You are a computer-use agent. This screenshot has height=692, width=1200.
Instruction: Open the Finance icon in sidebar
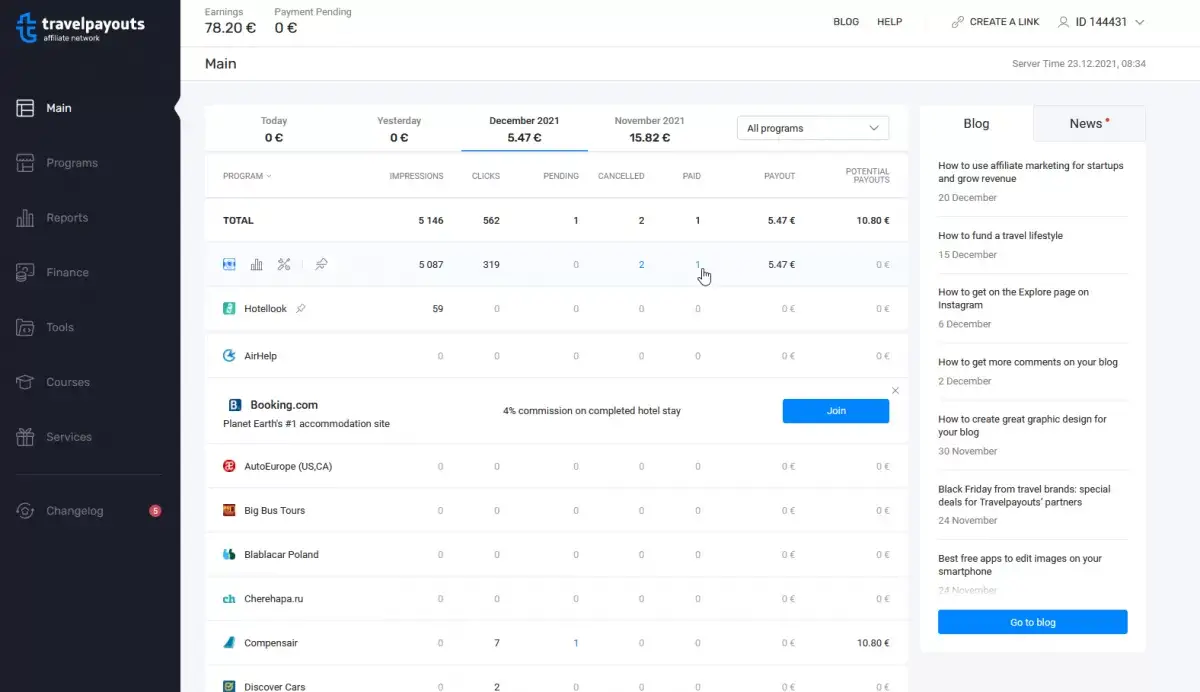(25, 272)
